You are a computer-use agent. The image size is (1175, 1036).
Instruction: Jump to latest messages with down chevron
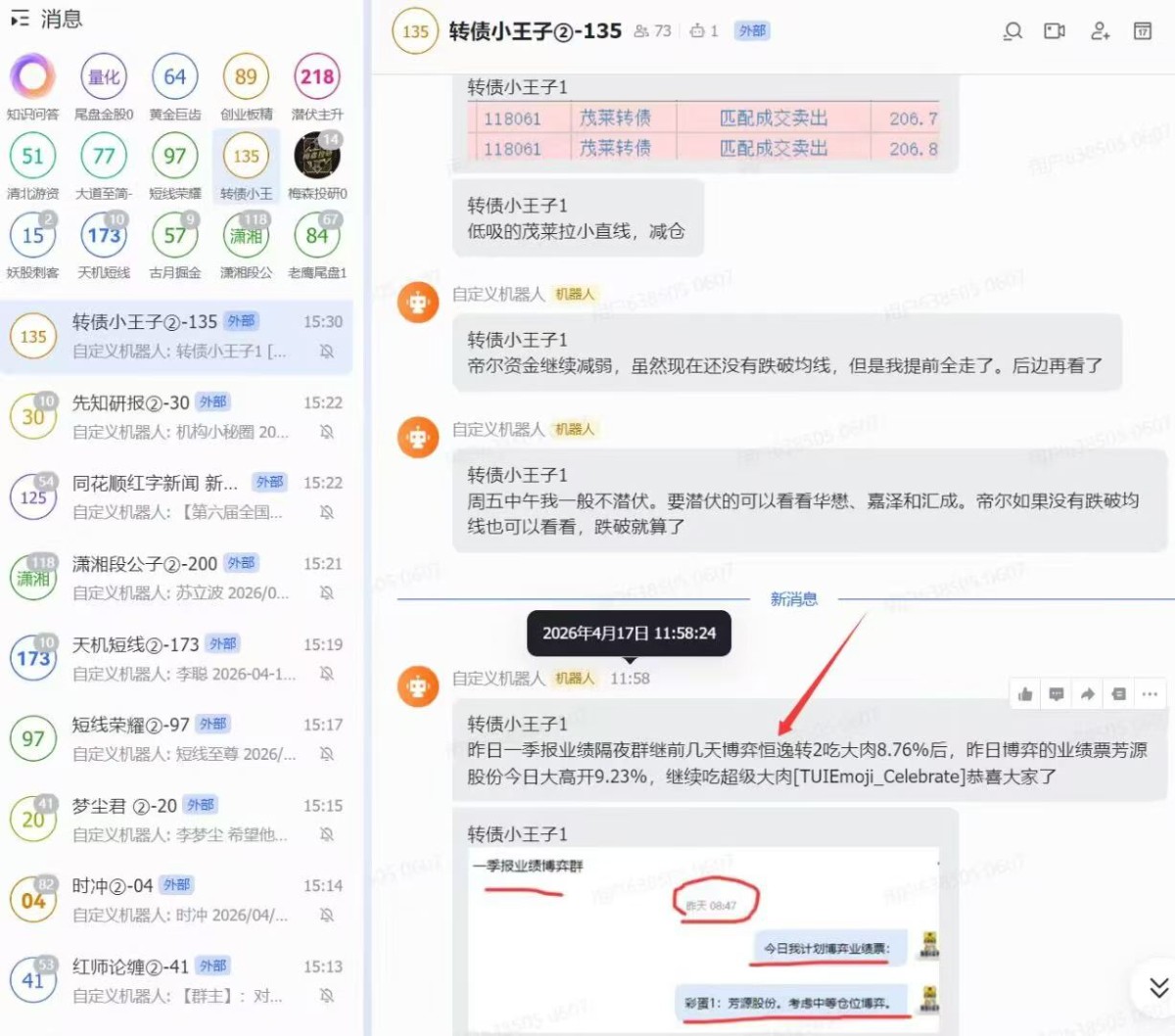[1157, 987]
